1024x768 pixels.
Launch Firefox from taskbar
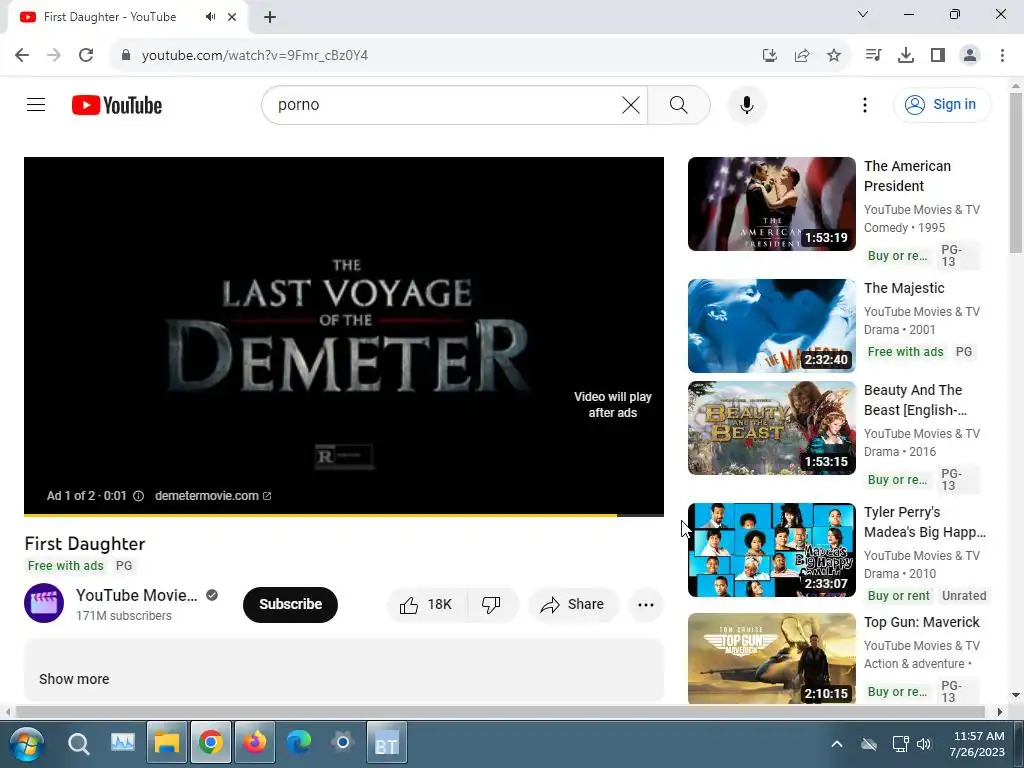(254, 743)
